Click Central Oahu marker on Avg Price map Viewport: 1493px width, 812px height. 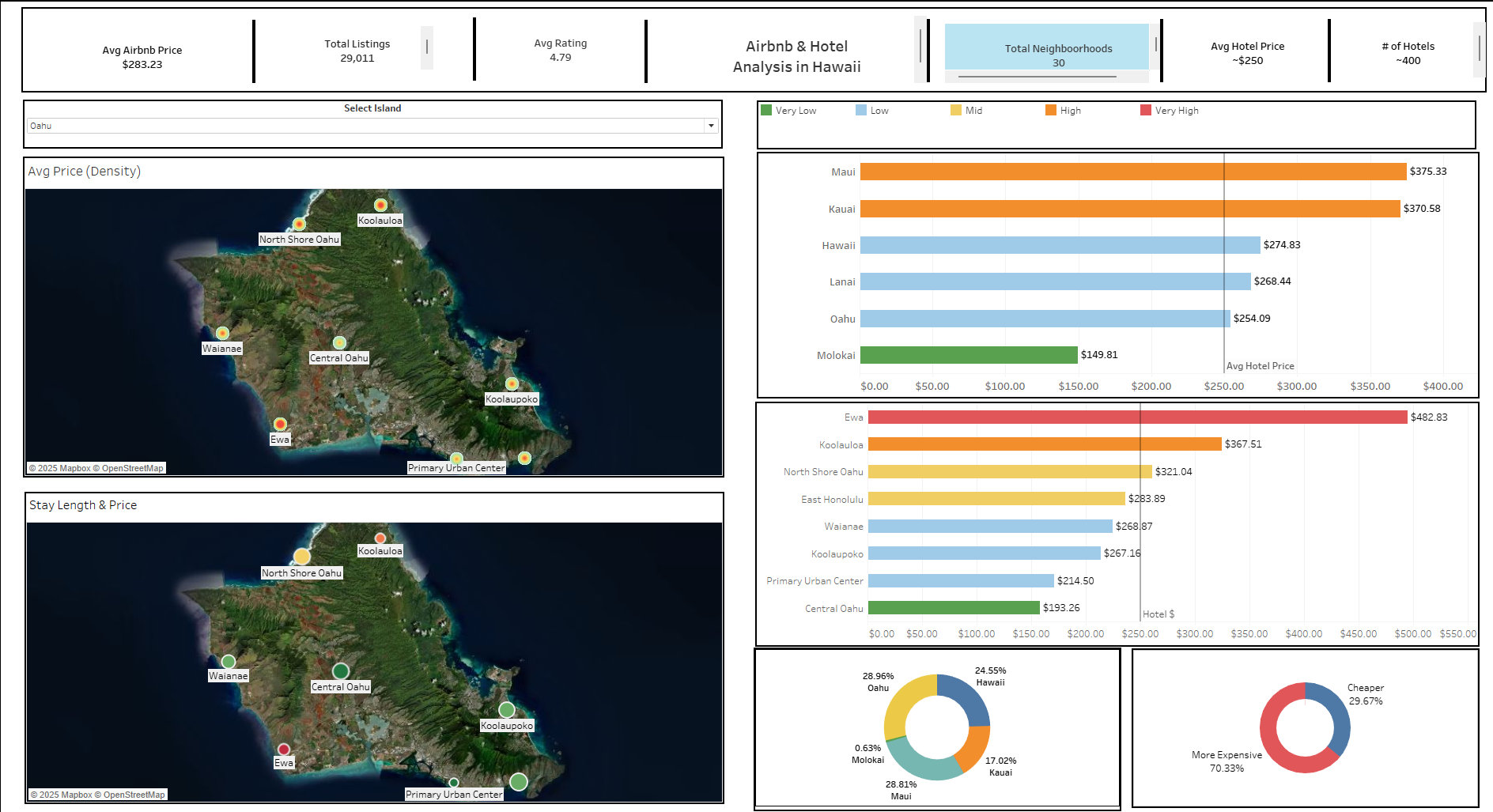pos(339,342)
